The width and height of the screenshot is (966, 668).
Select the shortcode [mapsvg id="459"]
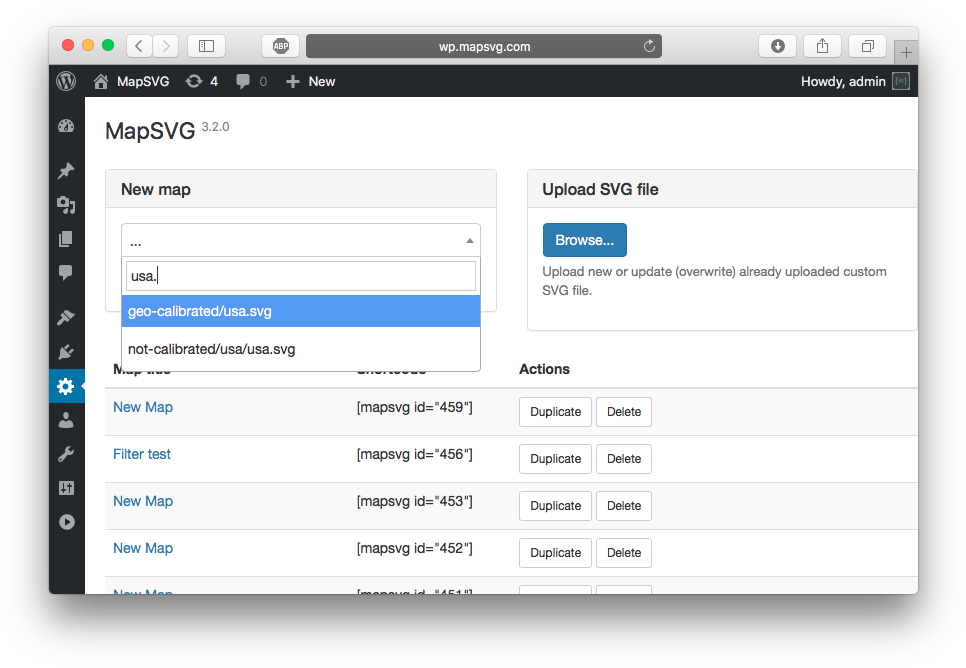pos(415,407)
